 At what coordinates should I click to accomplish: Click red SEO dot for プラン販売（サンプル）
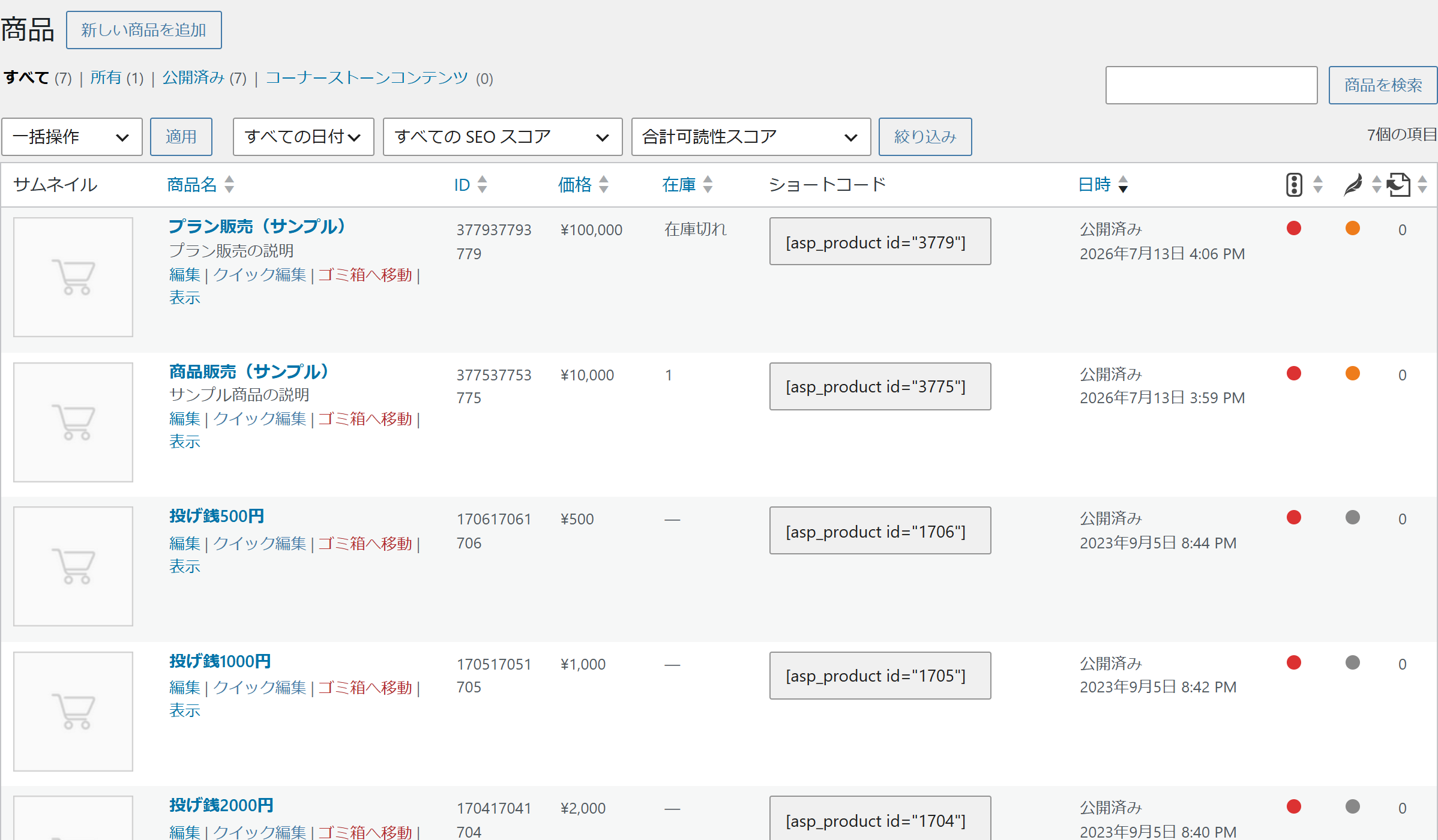[1294, 228]
